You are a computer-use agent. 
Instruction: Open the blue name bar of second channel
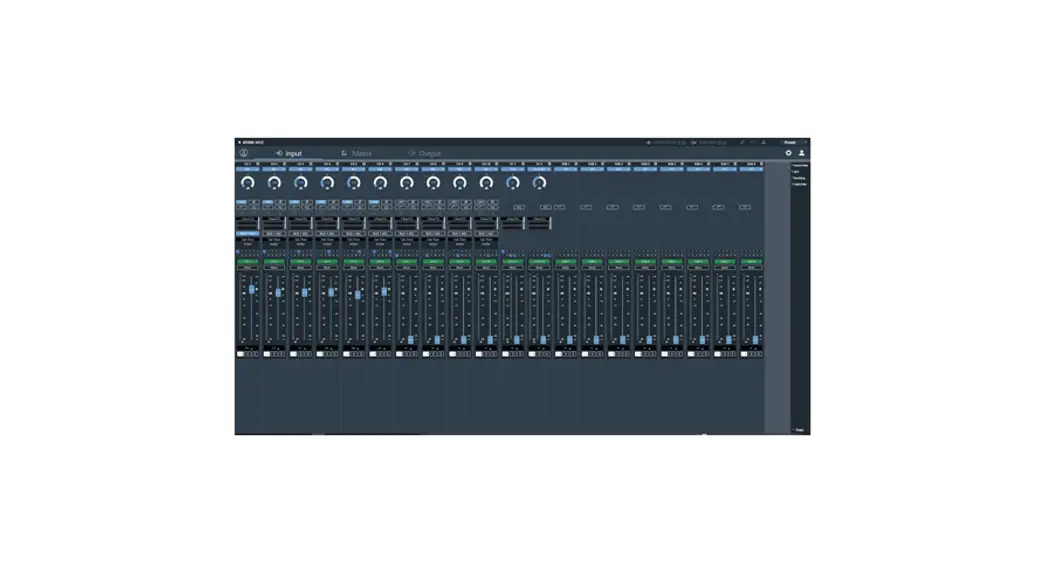click(x=274, y=169)
